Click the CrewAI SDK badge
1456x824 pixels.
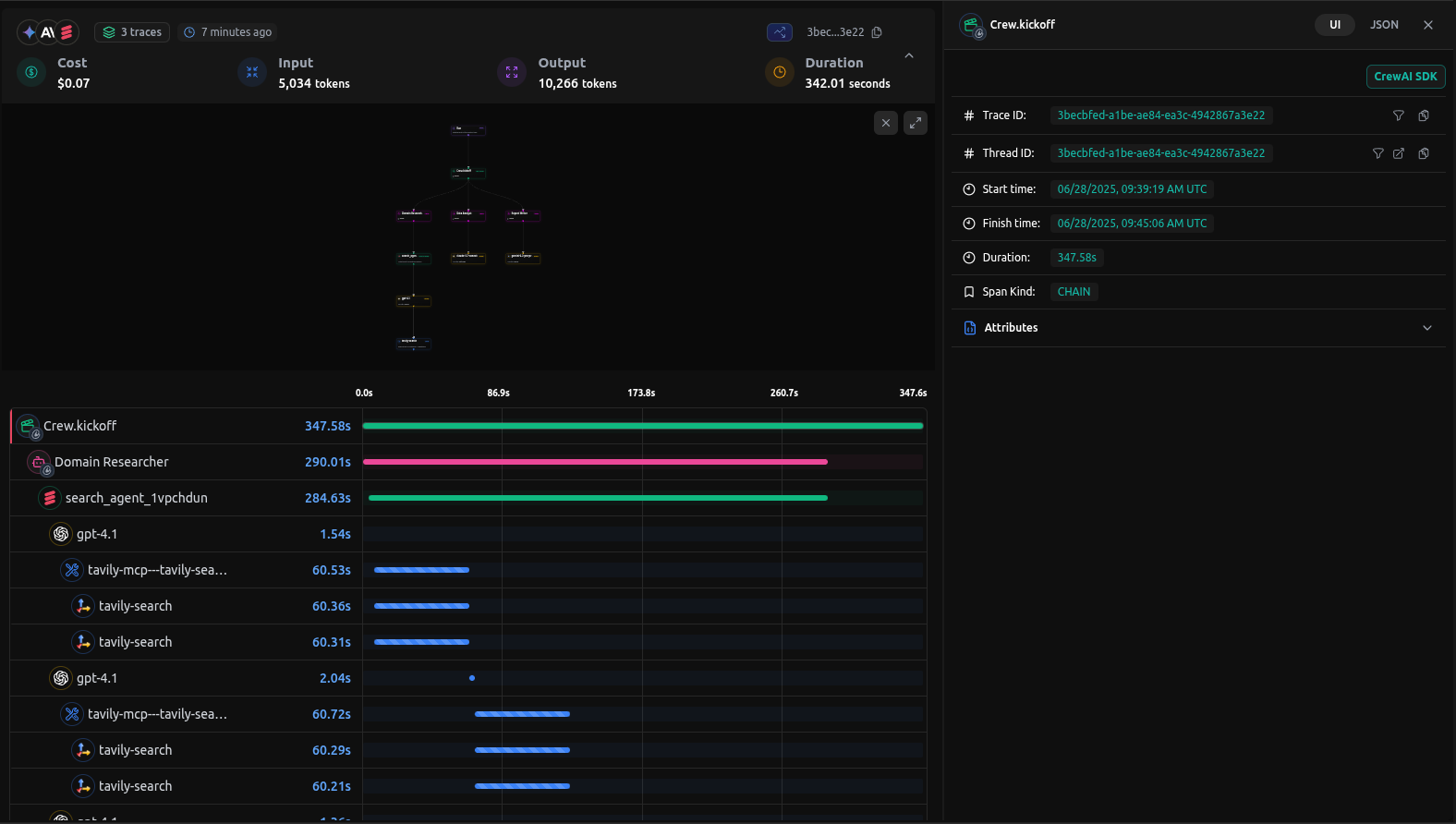click(1404, 77)
